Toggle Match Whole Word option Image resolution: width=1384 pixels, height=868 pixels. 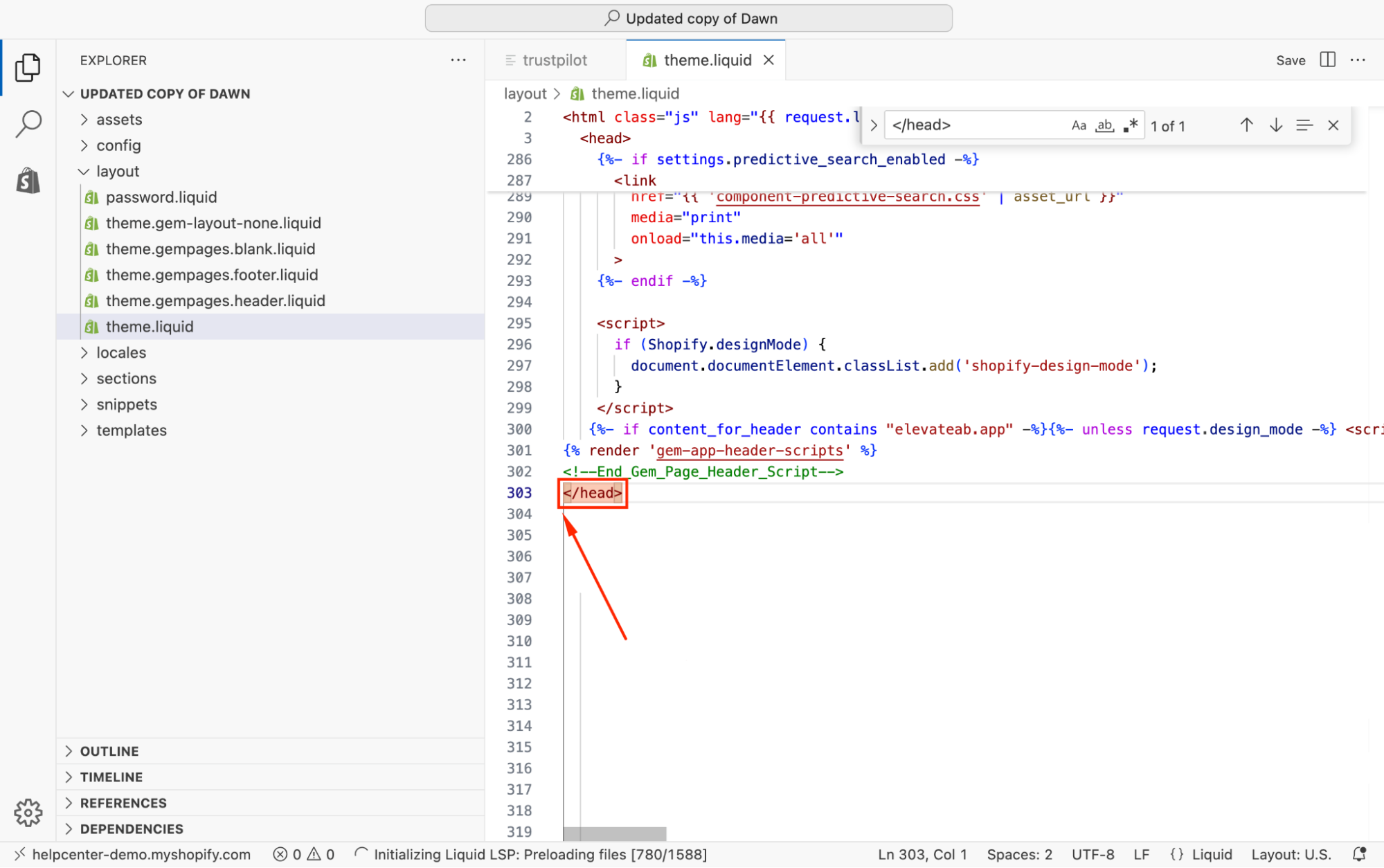point(1104,125)
